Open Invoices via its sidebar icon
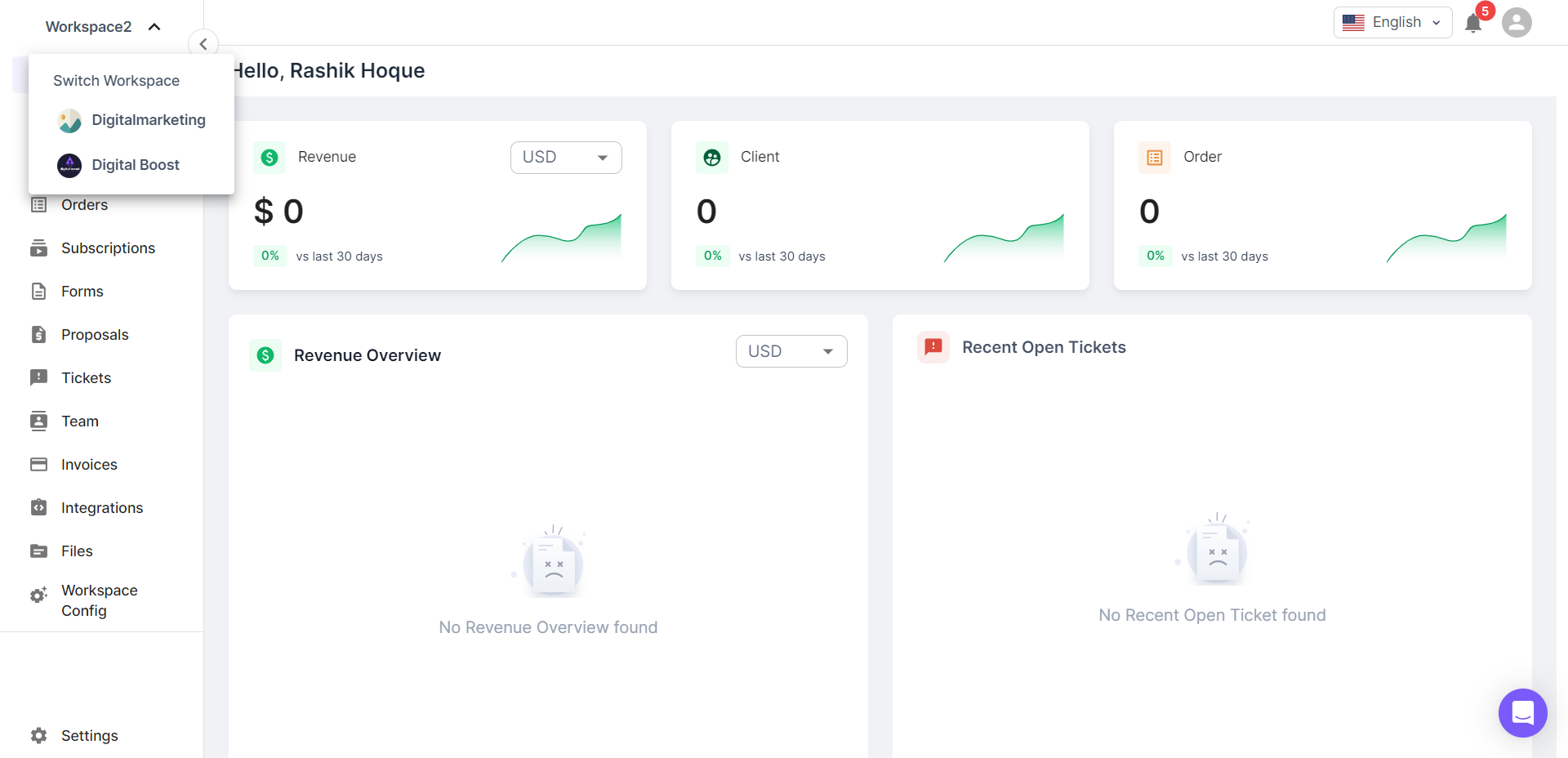The image size is (1568, 758). pos(38,464)
